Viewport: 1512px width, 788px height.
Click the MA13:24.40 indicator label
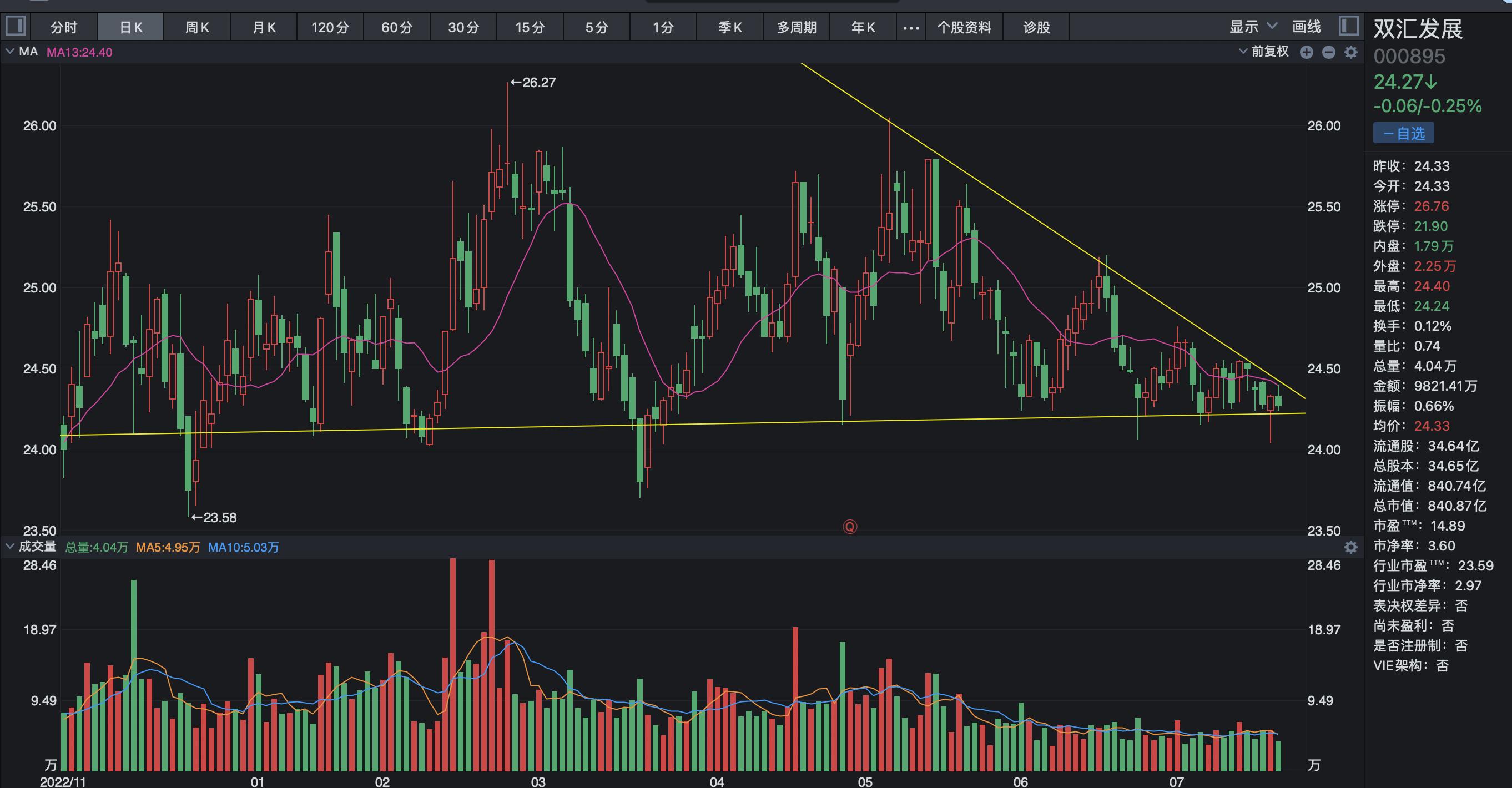click(x=79, y=52)
